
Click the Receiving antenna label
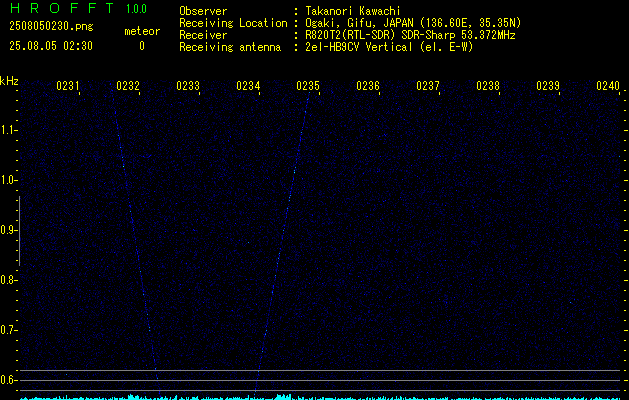230,47
